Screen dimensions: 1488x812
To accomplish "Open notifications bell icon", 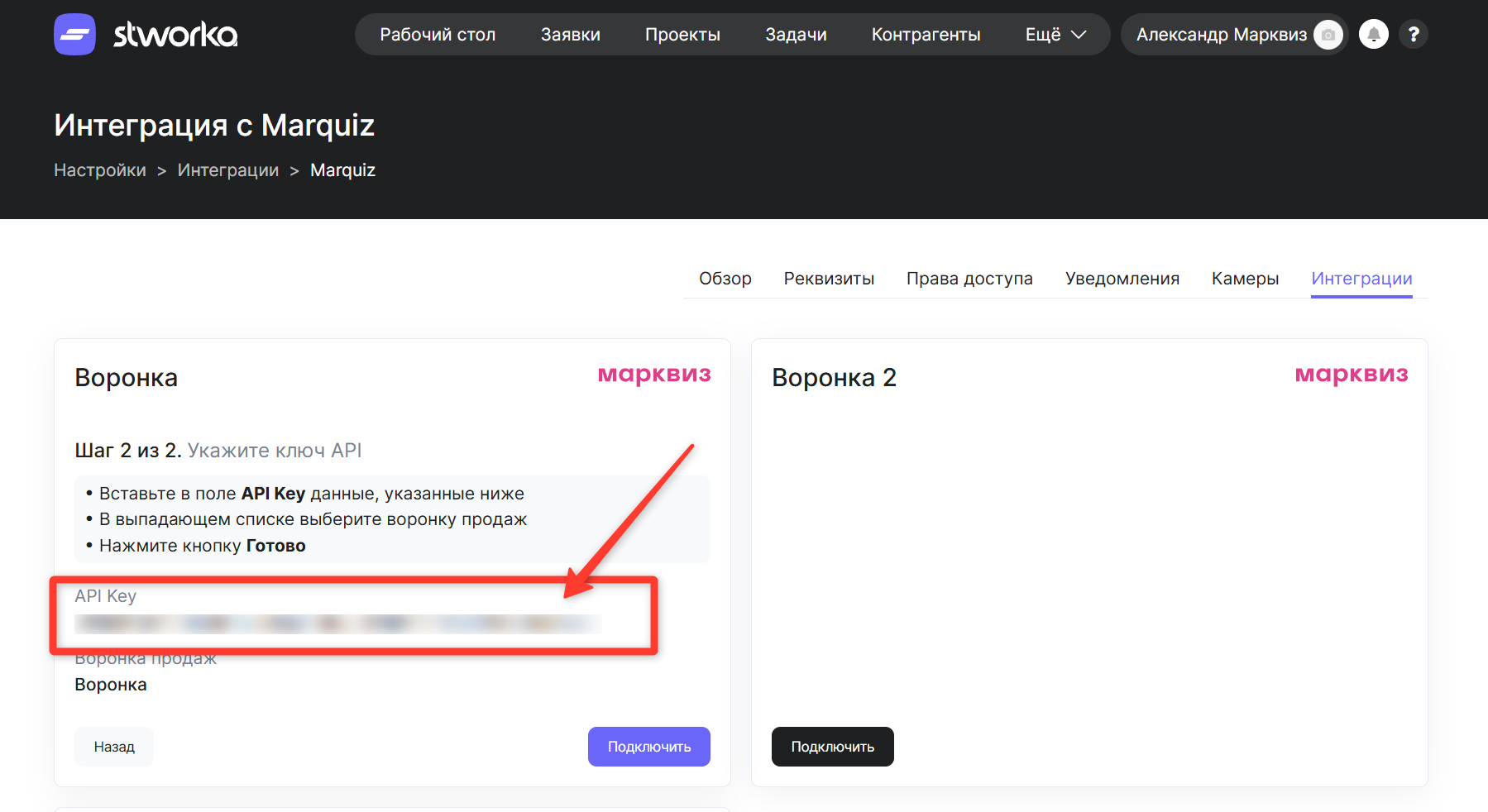I will click(x=1373, y=35).
